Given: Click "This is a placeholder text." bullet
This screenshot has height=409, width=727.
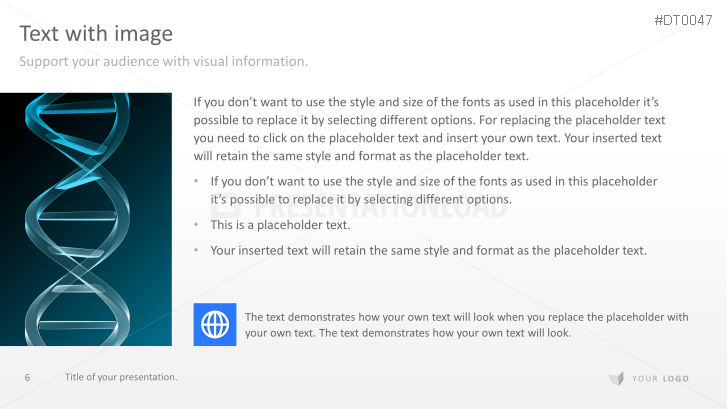Looking at the screenshot, I should pos(280,225).
